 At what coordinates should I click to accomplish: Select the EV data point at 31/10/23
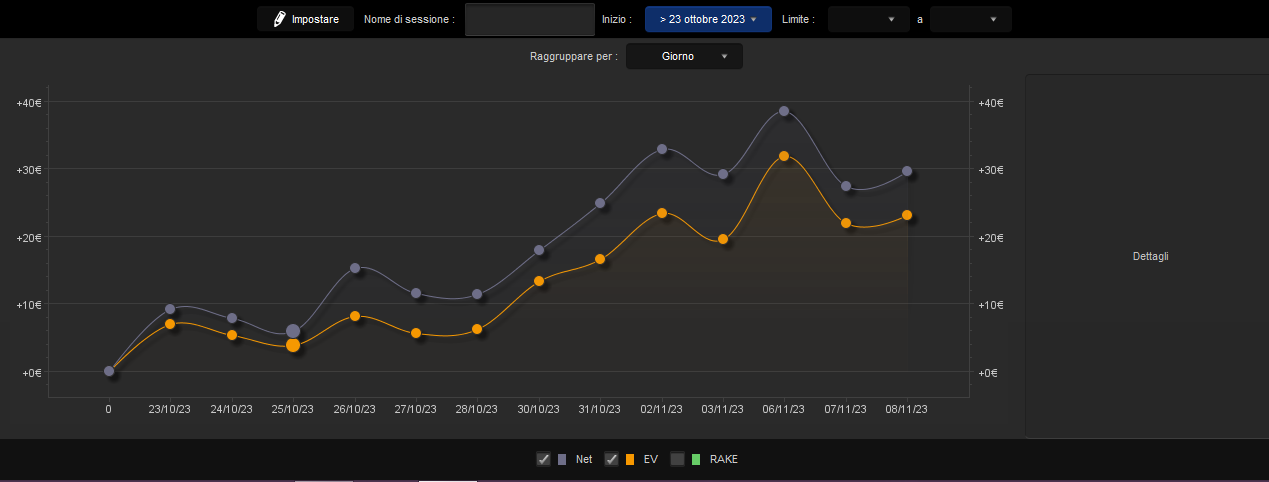(600, 259)
